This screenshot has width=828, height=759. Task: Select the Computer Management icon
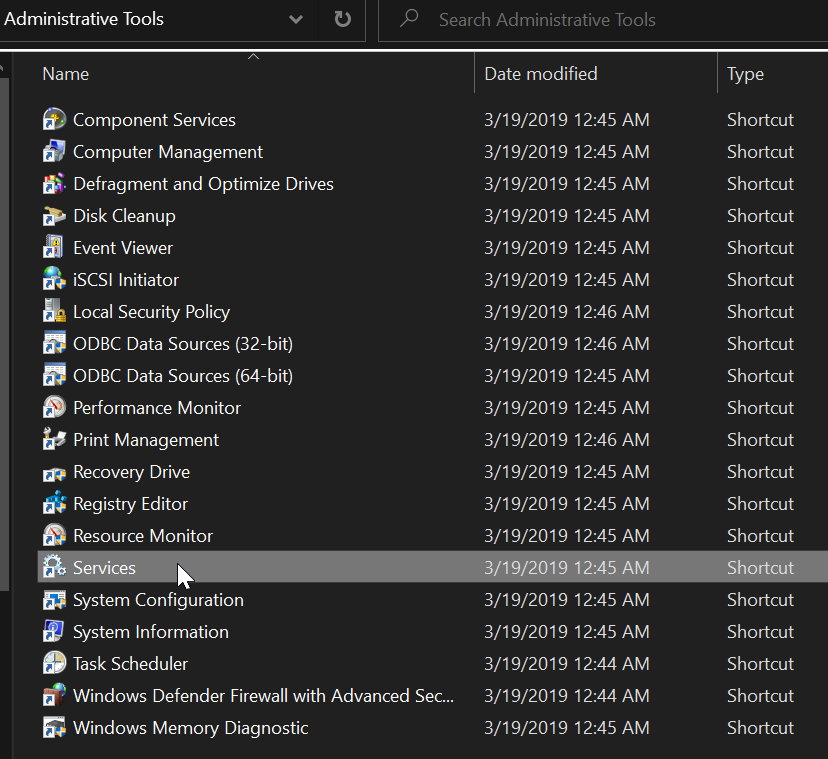(54, 152)
